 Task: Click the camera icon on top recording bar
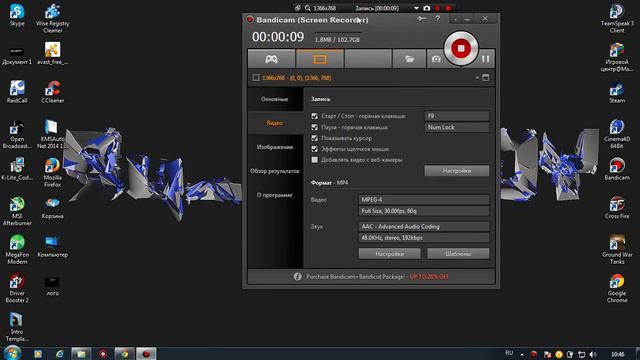427,8
